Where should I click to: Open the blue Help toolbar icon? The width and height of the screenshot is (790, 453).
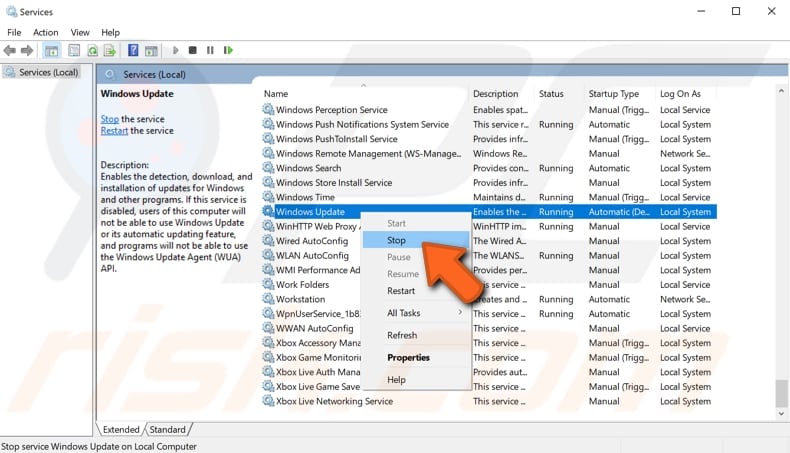coord(133,50)
